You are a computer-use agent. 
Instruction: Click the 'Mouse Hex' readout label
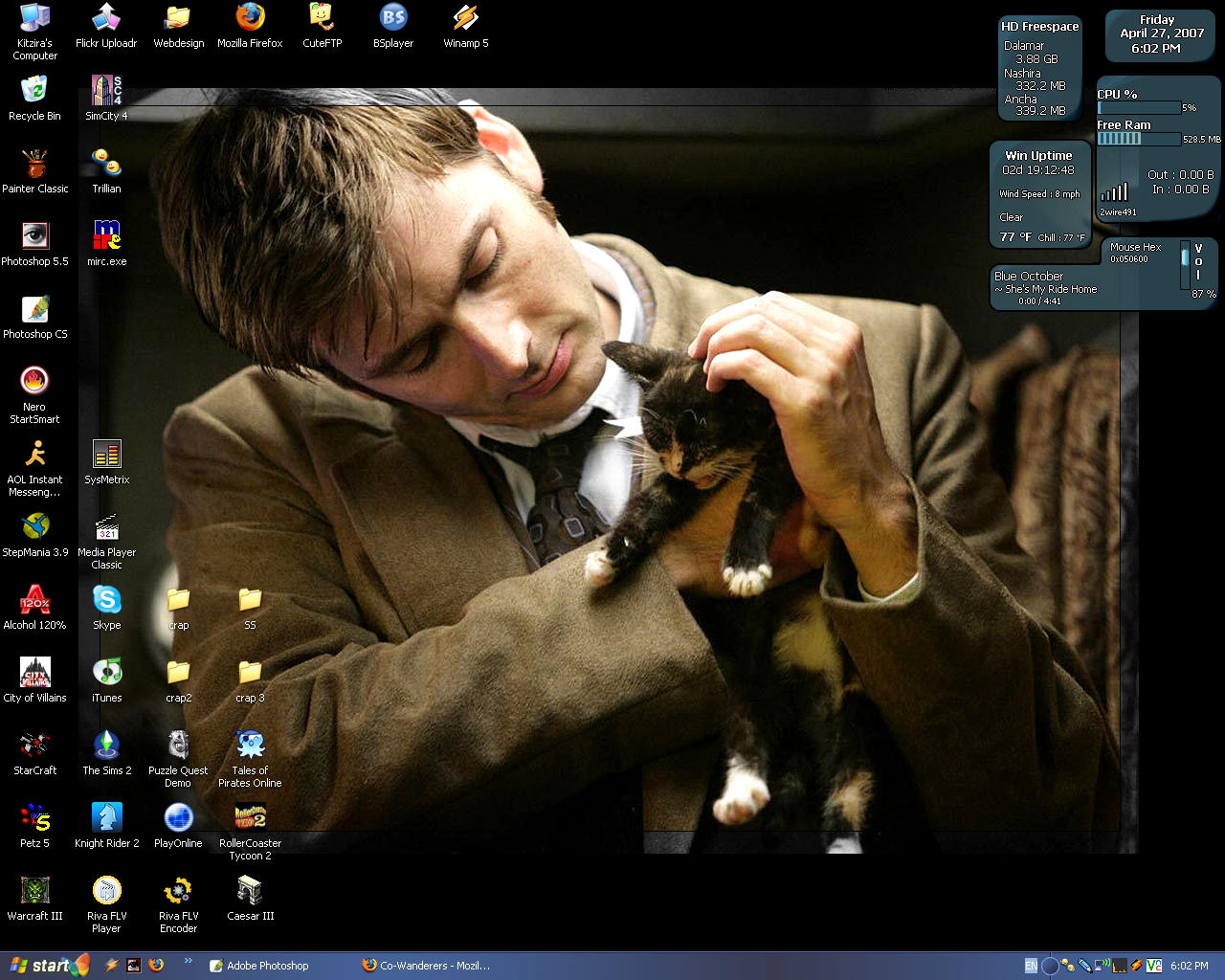[1135, 247]
